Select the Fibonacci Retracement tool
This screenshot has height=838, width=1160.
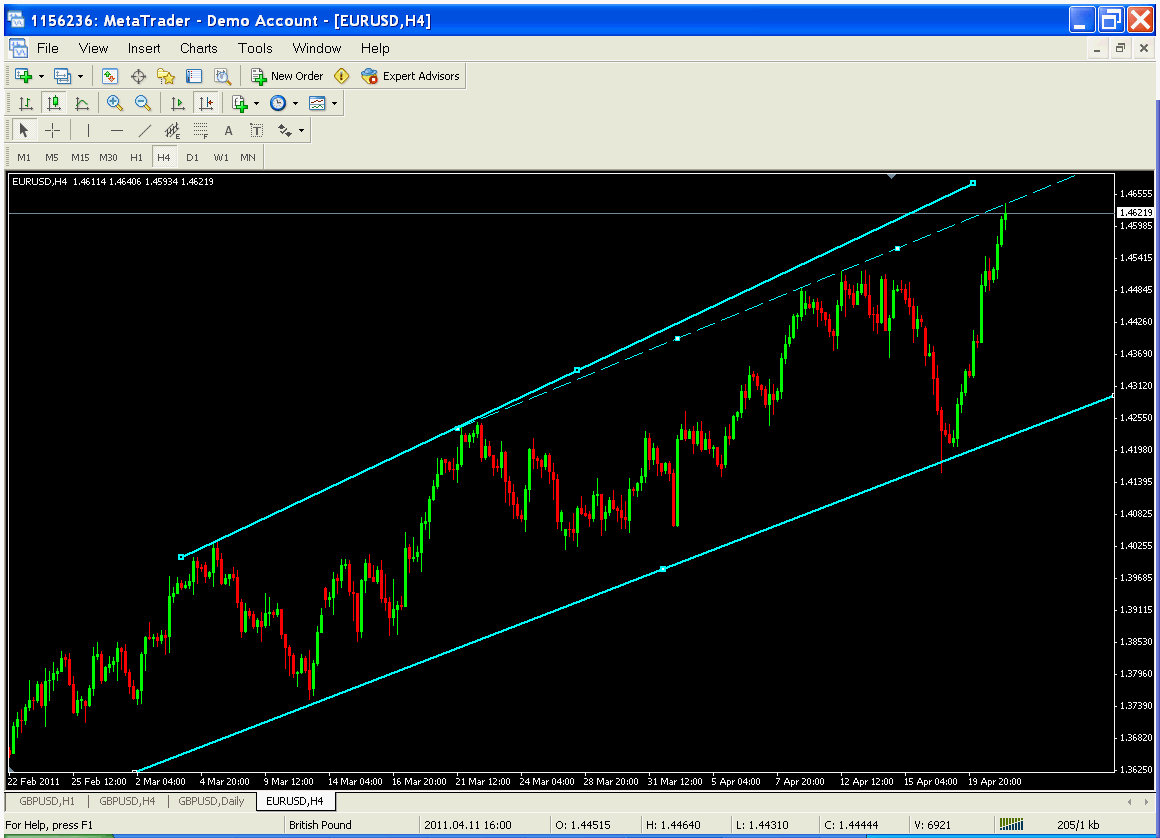pyautogui.click(x=201, y=130)
